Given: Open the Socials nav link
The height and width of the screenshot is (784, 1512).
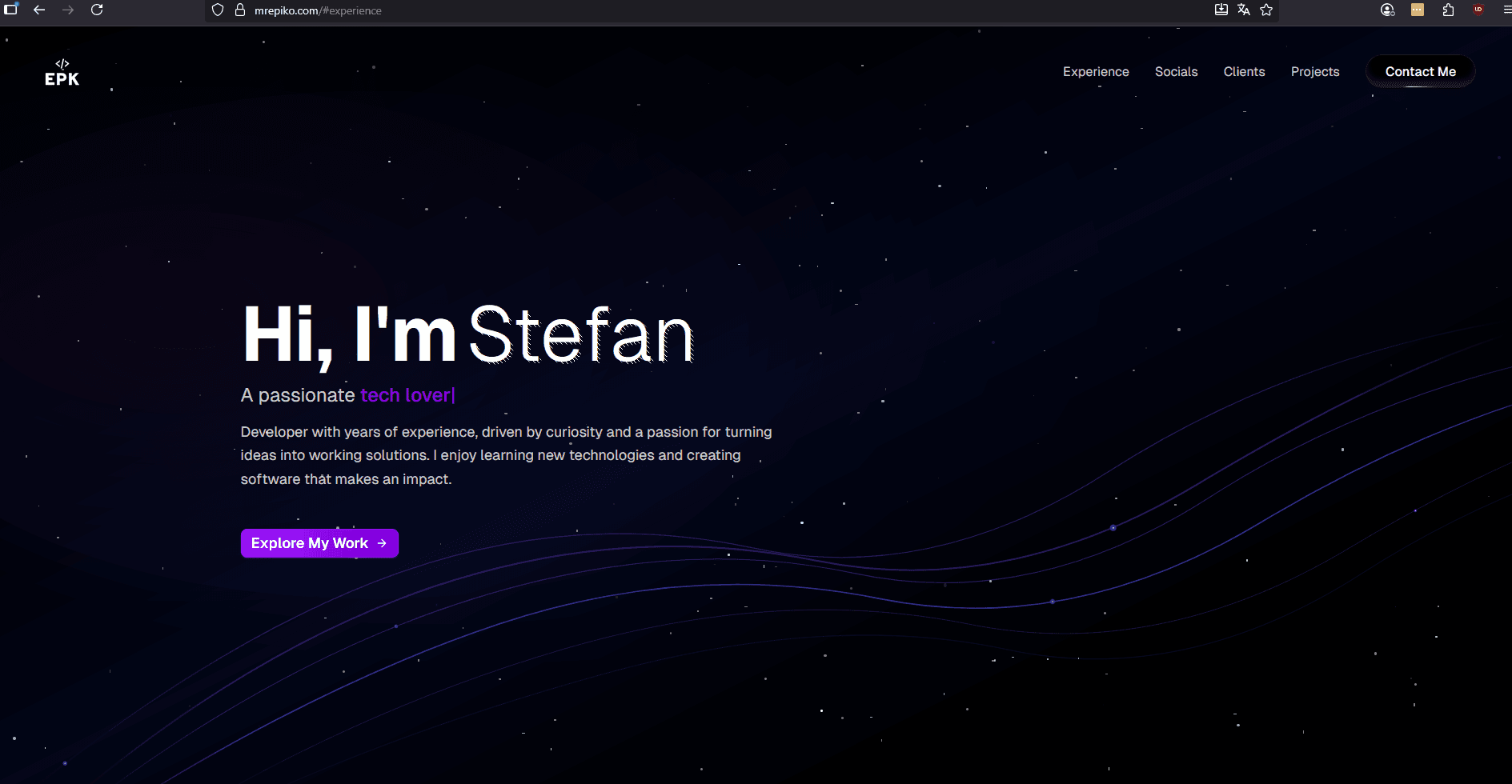Looking at the screenshot, I should 1176,72.
